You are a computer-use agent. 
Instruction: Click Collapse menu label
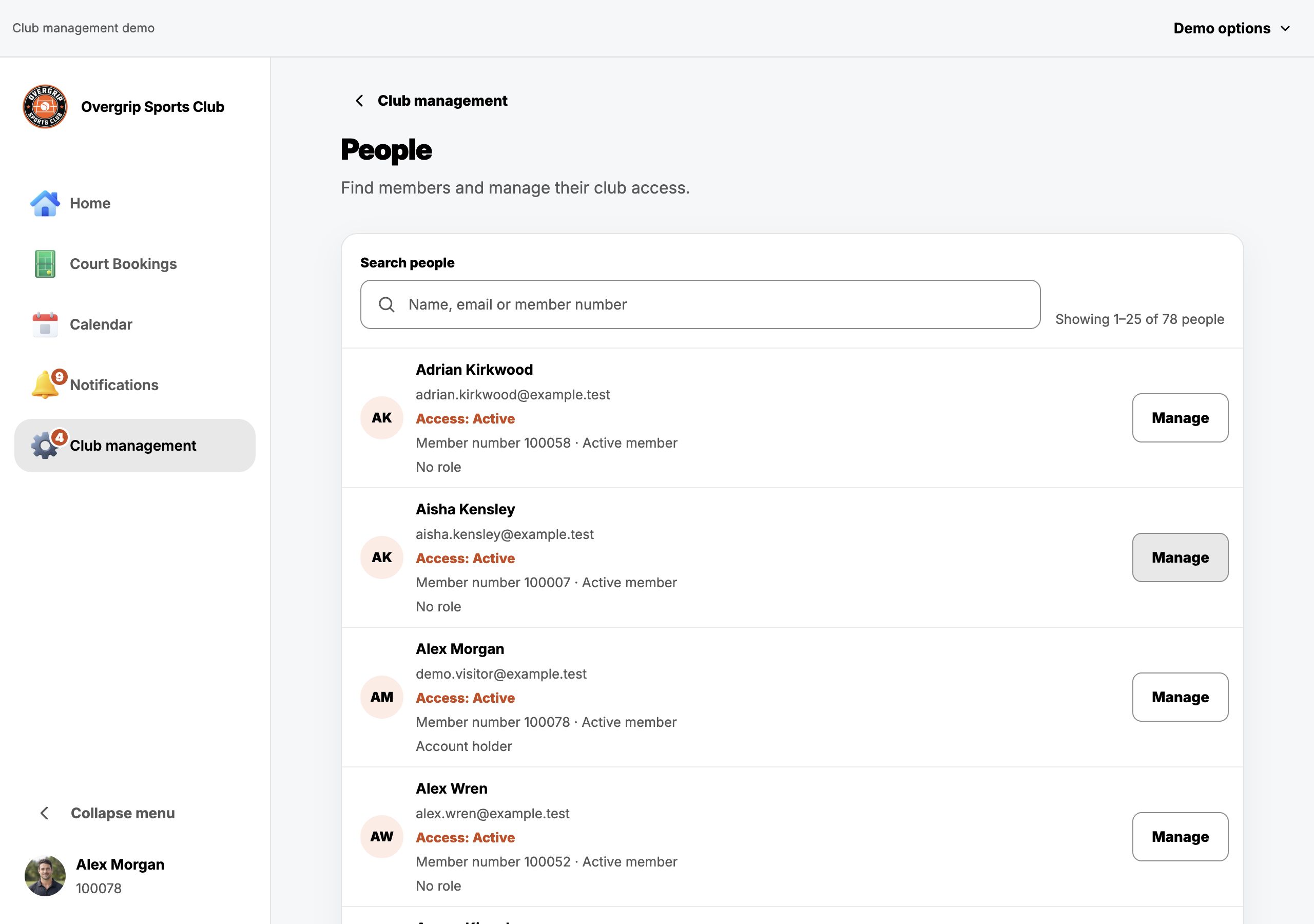(123, 813)
